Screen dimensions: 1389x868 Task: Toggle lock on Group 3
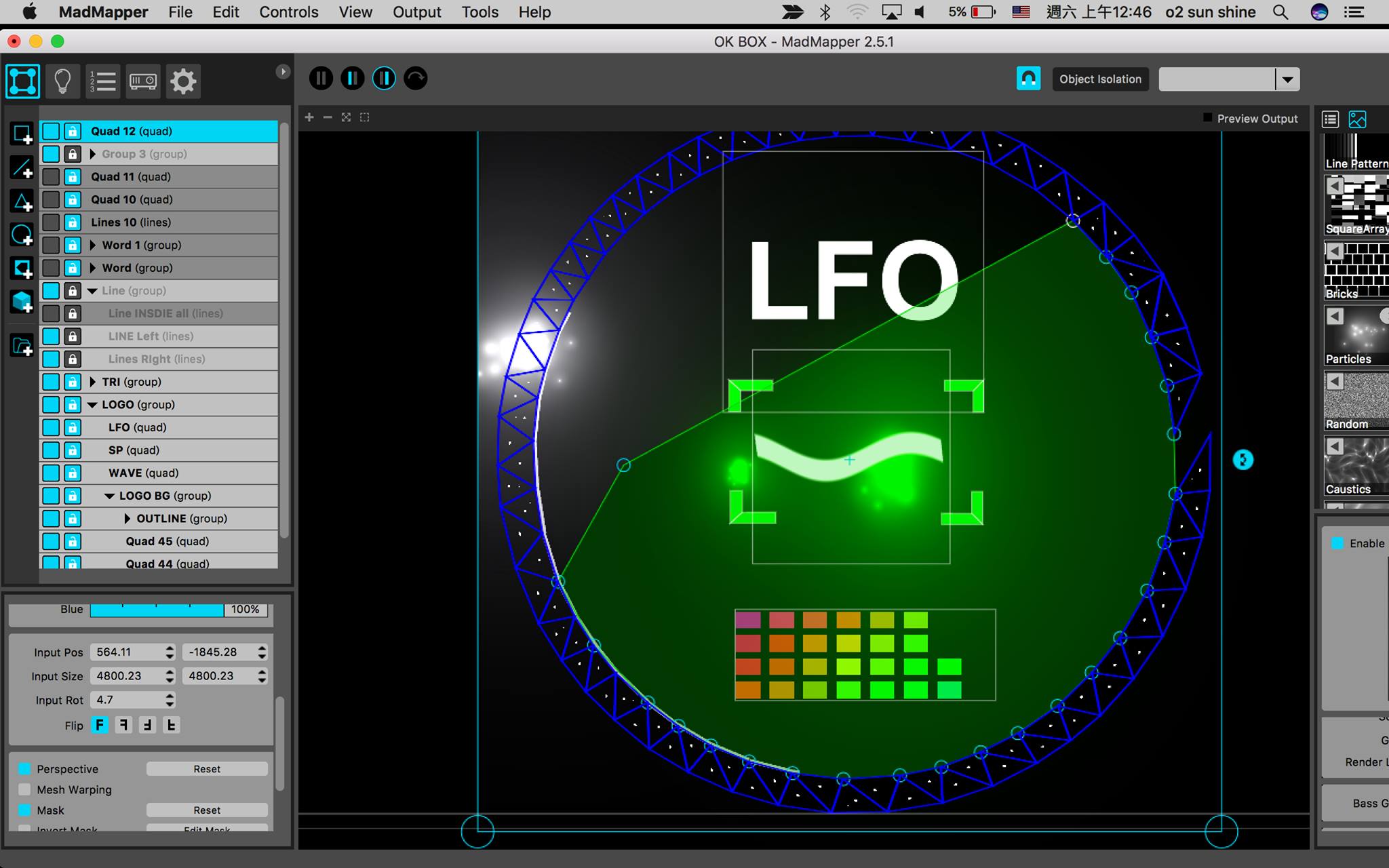pyautogui.click(x=73, y=154)
